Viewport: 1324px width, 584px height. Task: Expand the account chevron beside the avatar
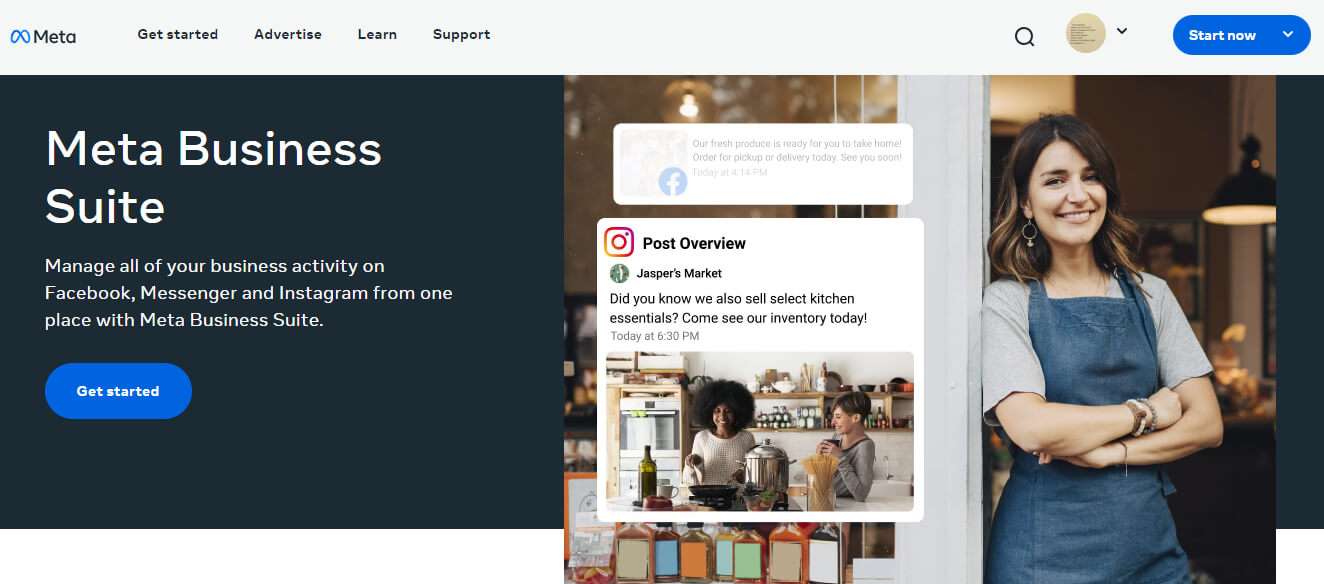tap(1122, 32)
